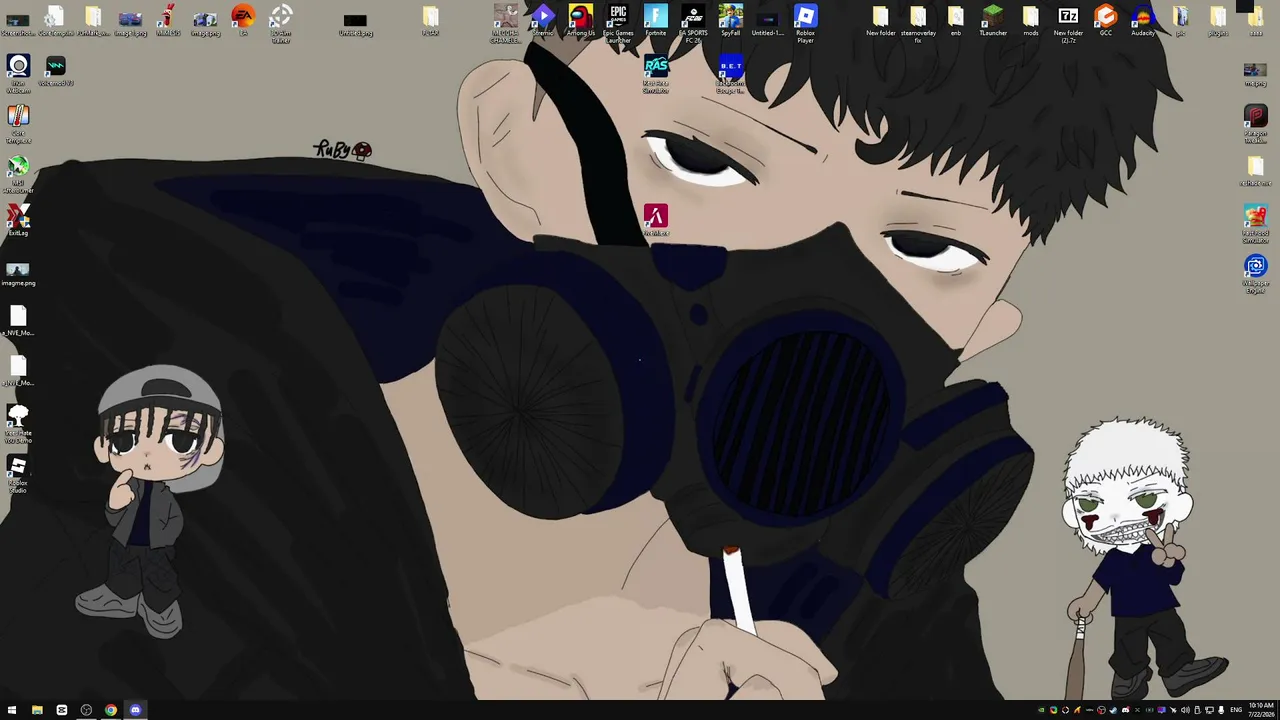Select the me.png image file
Viewport: 1280px width, 720px height.
coord(1255,73)
